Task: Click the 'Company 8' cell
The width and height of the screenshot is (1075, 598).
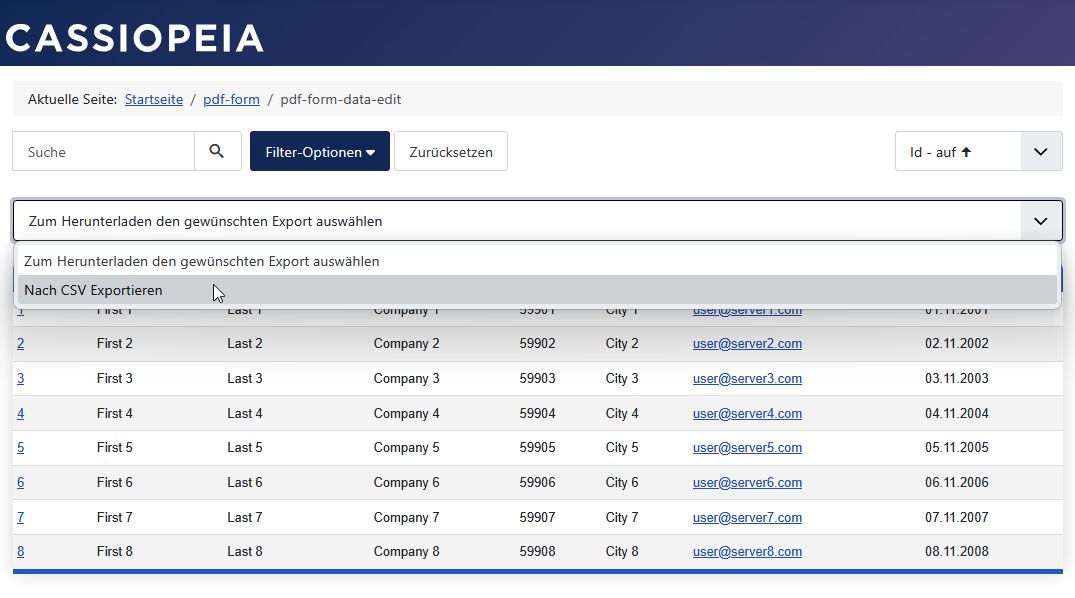Action: pos(407,551)
